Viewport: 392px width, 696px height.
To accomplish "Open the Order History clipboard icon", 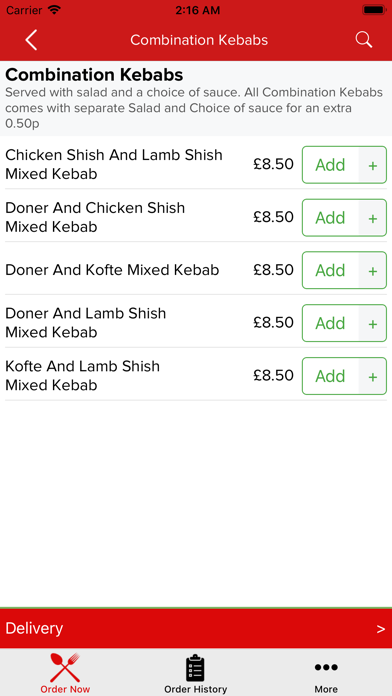I will click(x=195, y=668).
